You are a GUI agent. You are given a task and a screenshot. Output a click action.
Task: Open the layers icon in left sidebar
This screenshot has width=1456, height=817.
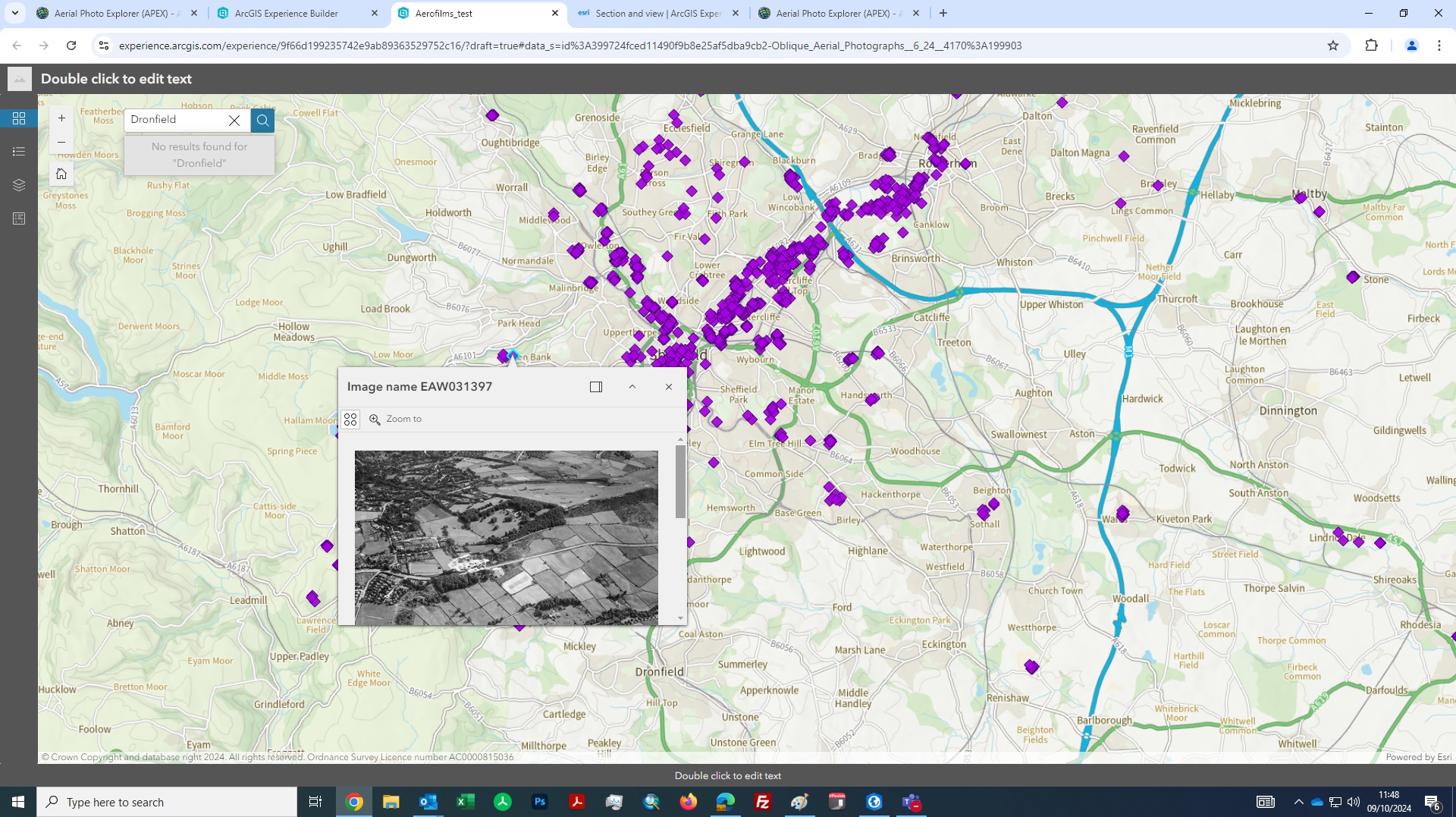[19, 185]
